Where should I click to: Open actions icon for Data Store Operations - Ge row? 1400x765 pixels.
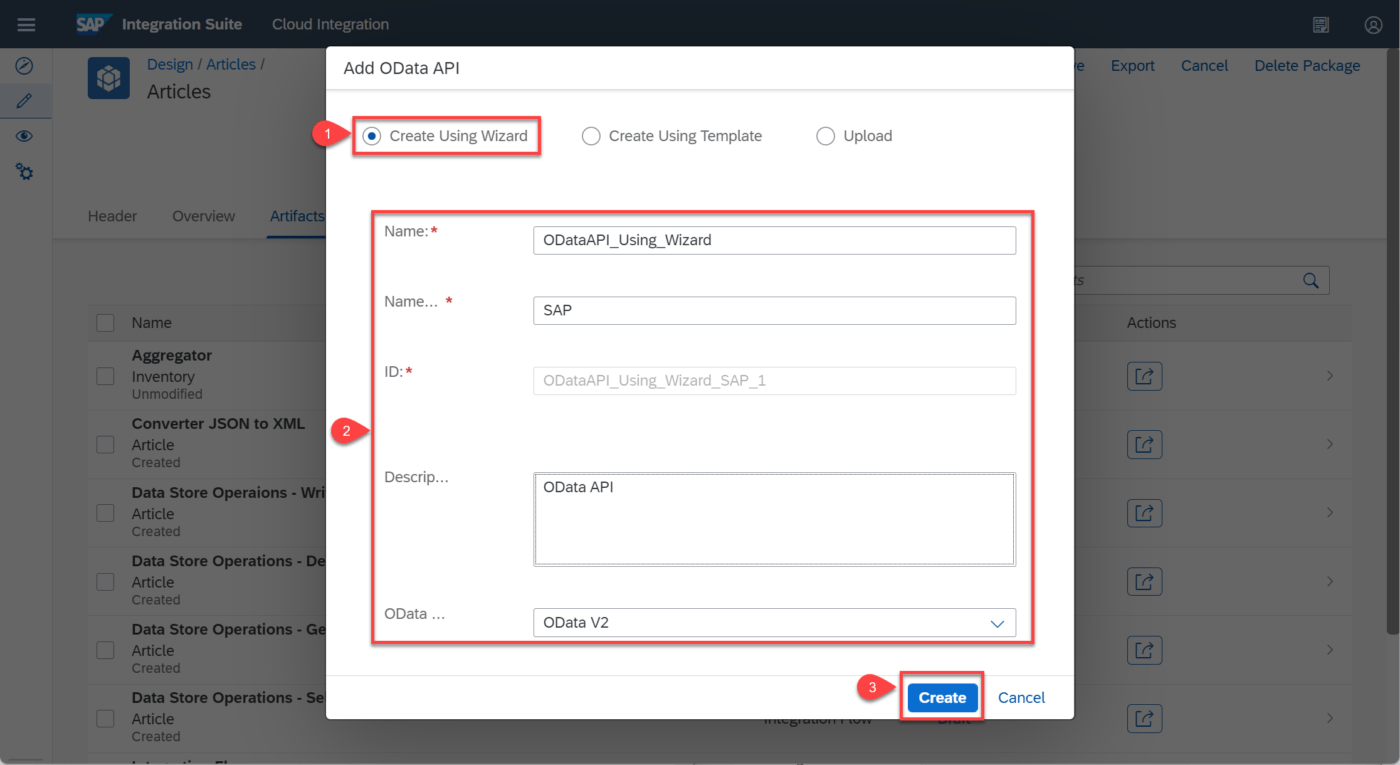[x=1145, y=650]
